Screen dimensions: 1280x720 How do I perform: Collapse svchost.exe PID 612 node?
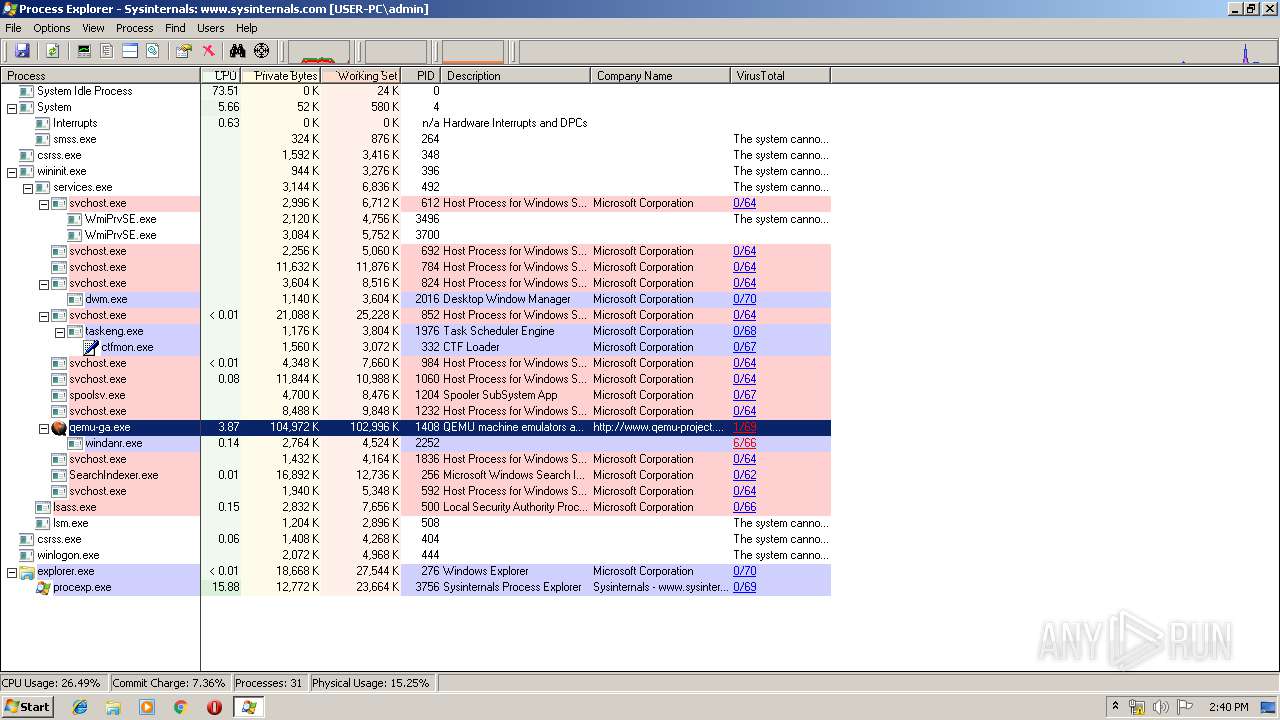[44, 203]
